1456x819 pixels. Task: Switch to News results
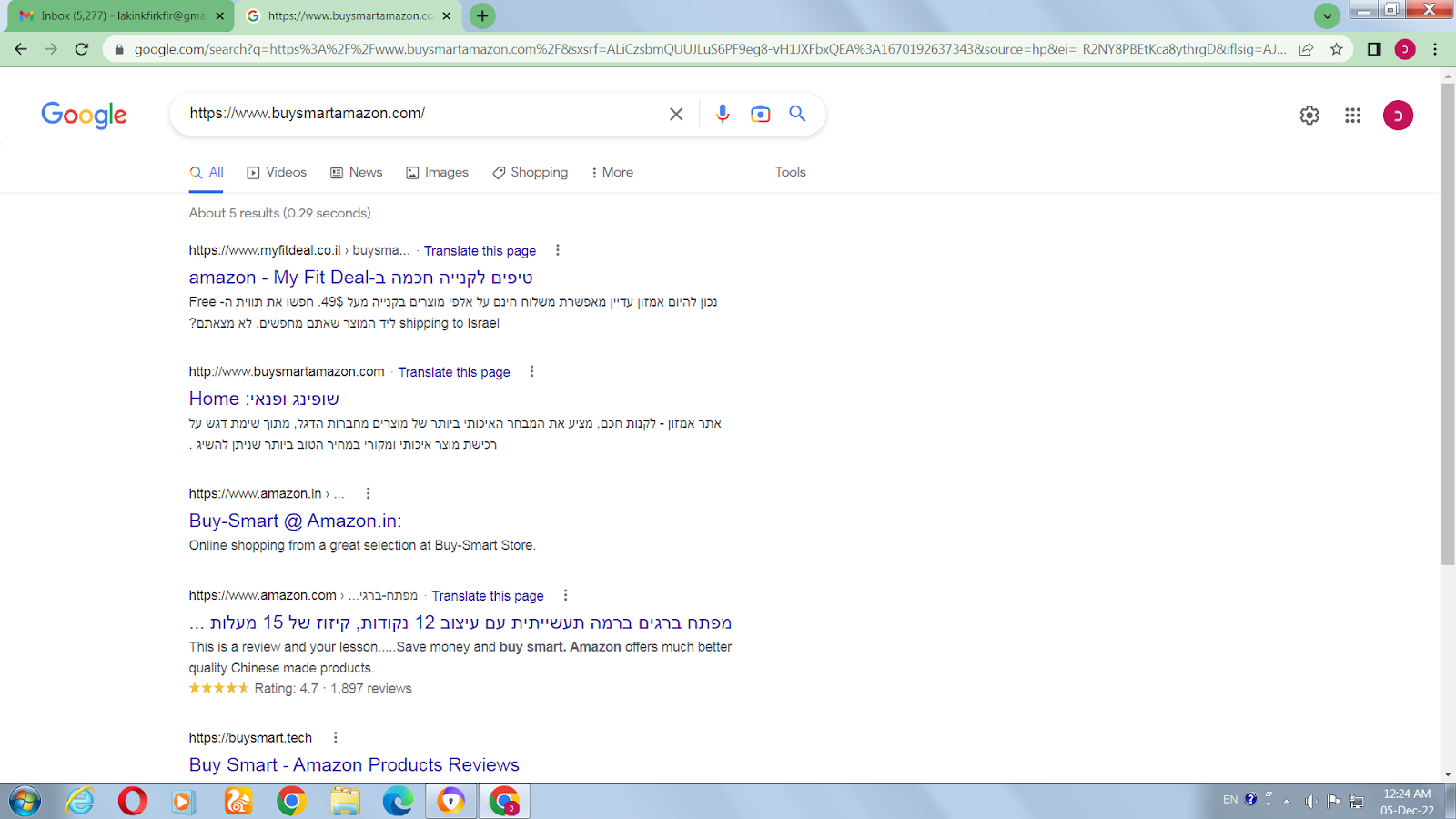356,172
